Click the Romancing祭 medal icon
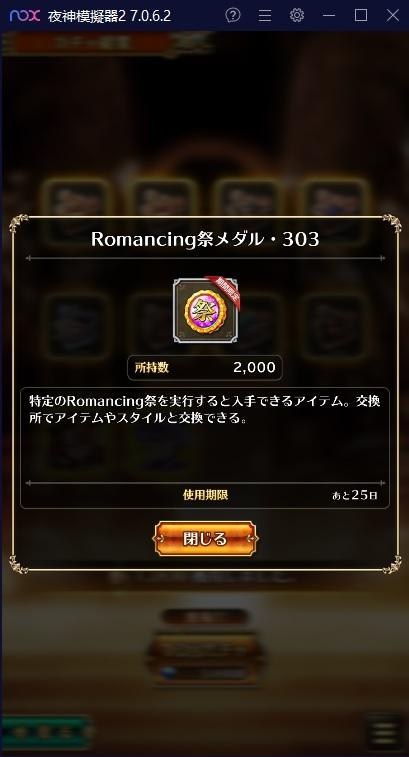 [205, 310]
